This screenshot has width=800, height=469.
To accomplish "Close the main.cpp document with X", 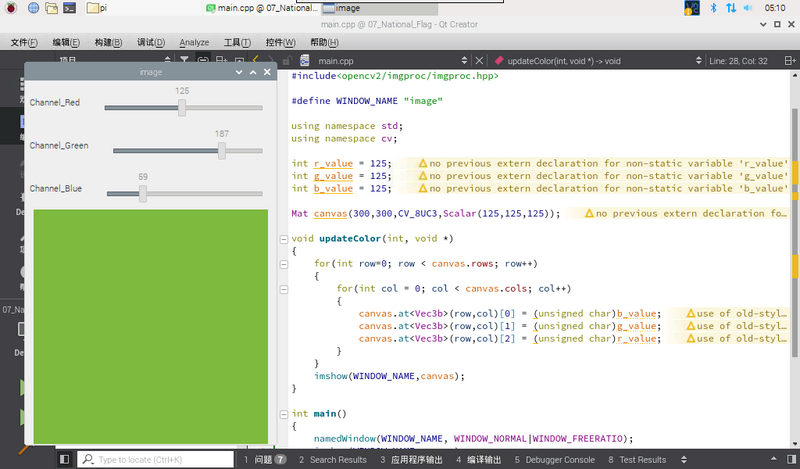I will tap(479, 61).
